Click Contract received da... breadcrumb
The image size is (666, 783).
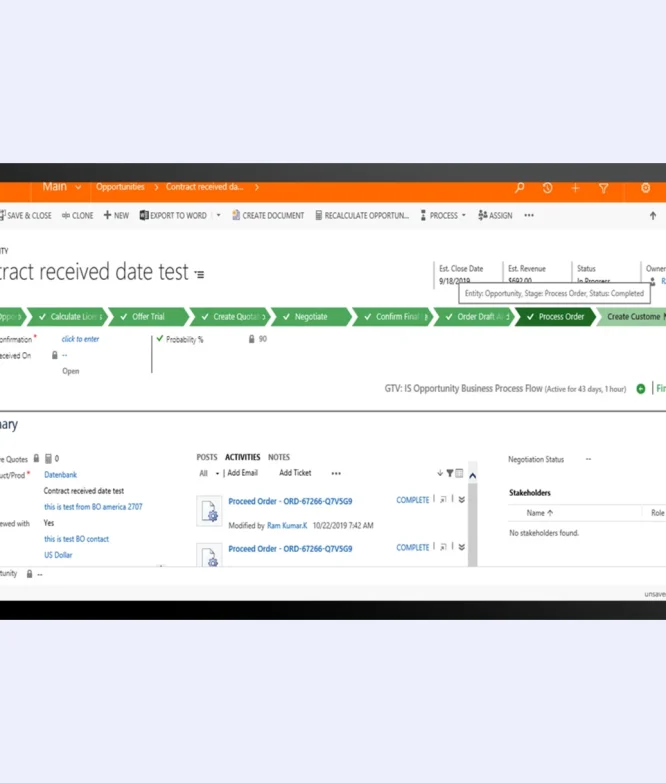click(205, 187)
